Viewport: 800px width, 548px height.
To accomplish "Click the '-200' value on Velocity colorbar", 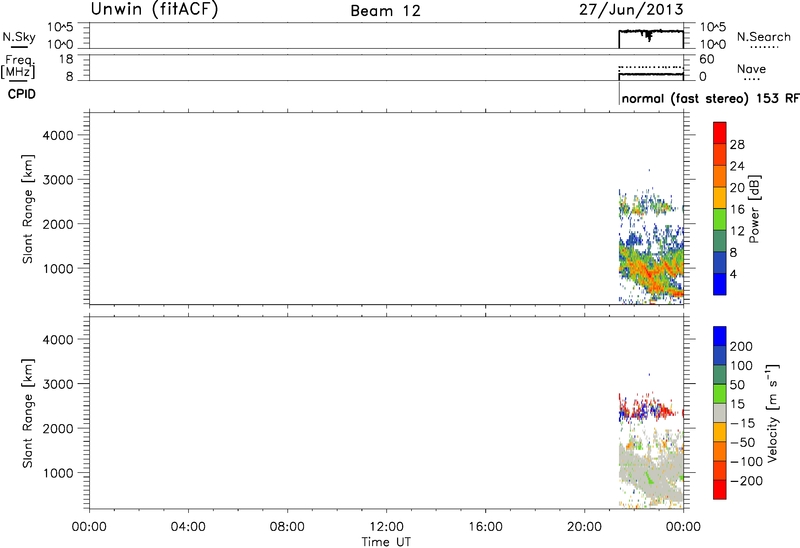I will (746, 481).
